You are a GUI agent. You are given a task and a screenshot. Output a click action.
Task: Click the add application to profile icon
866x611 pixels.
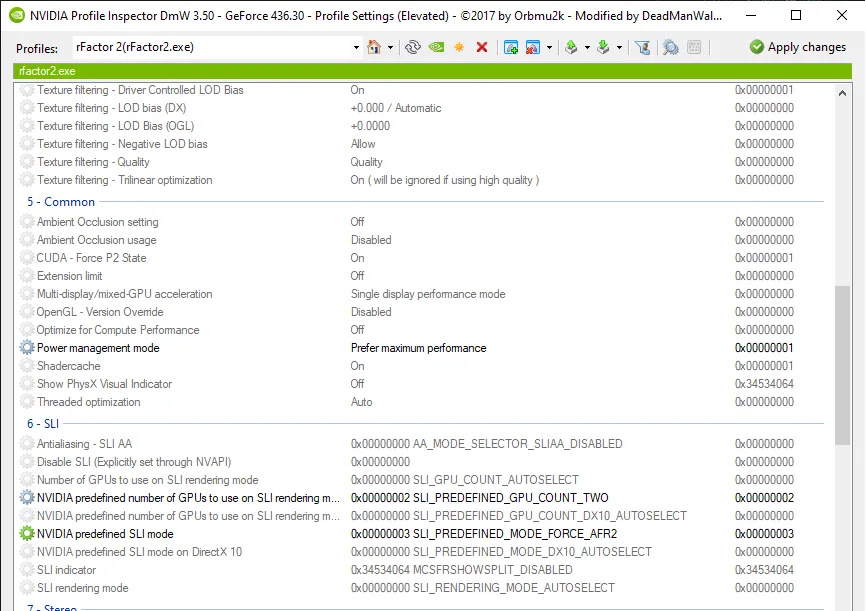coord(511,47)
